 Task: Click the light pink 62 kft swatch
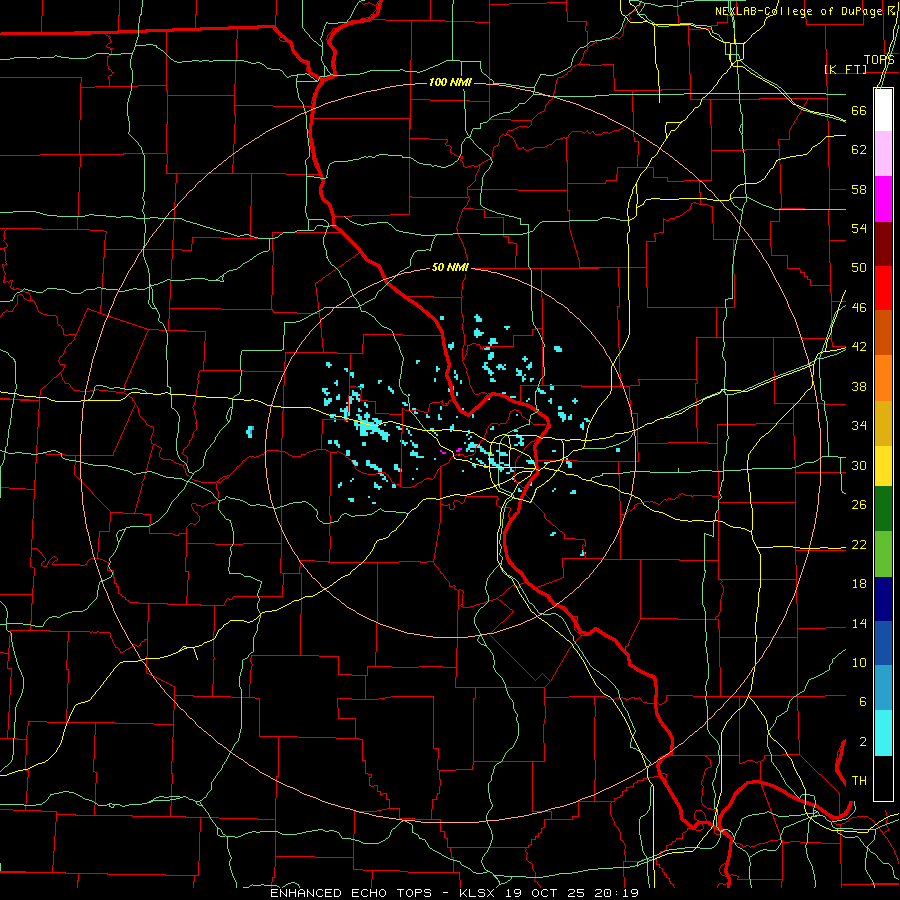click(883, 153)
